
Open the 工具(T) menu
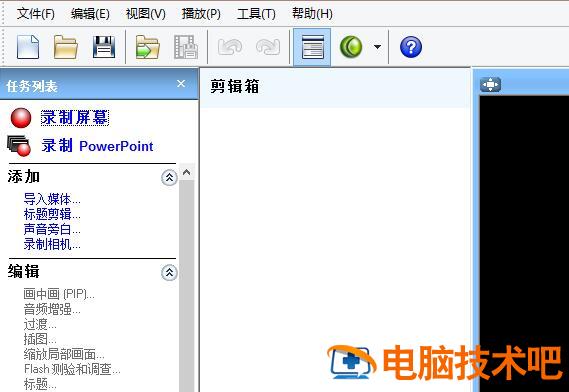pyautogui.click(x=256, y=14)
